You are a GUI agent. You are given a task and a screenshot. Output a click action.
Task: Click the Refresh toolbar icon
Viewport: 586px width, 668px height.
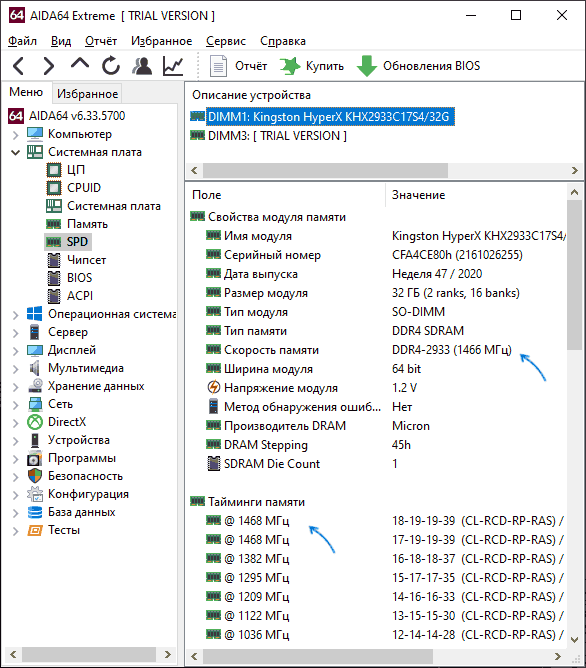pos(111,66)
